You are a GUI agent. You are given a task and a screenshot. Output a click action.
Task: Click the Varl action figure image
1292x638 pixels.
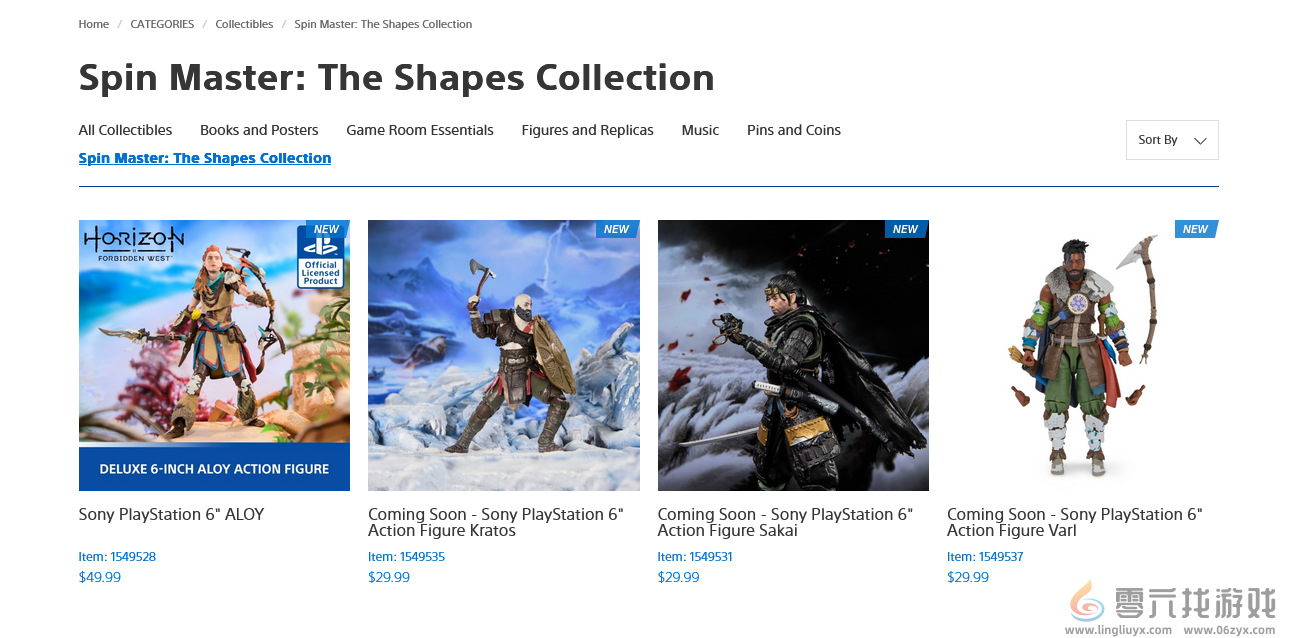tap(1082, 355)
